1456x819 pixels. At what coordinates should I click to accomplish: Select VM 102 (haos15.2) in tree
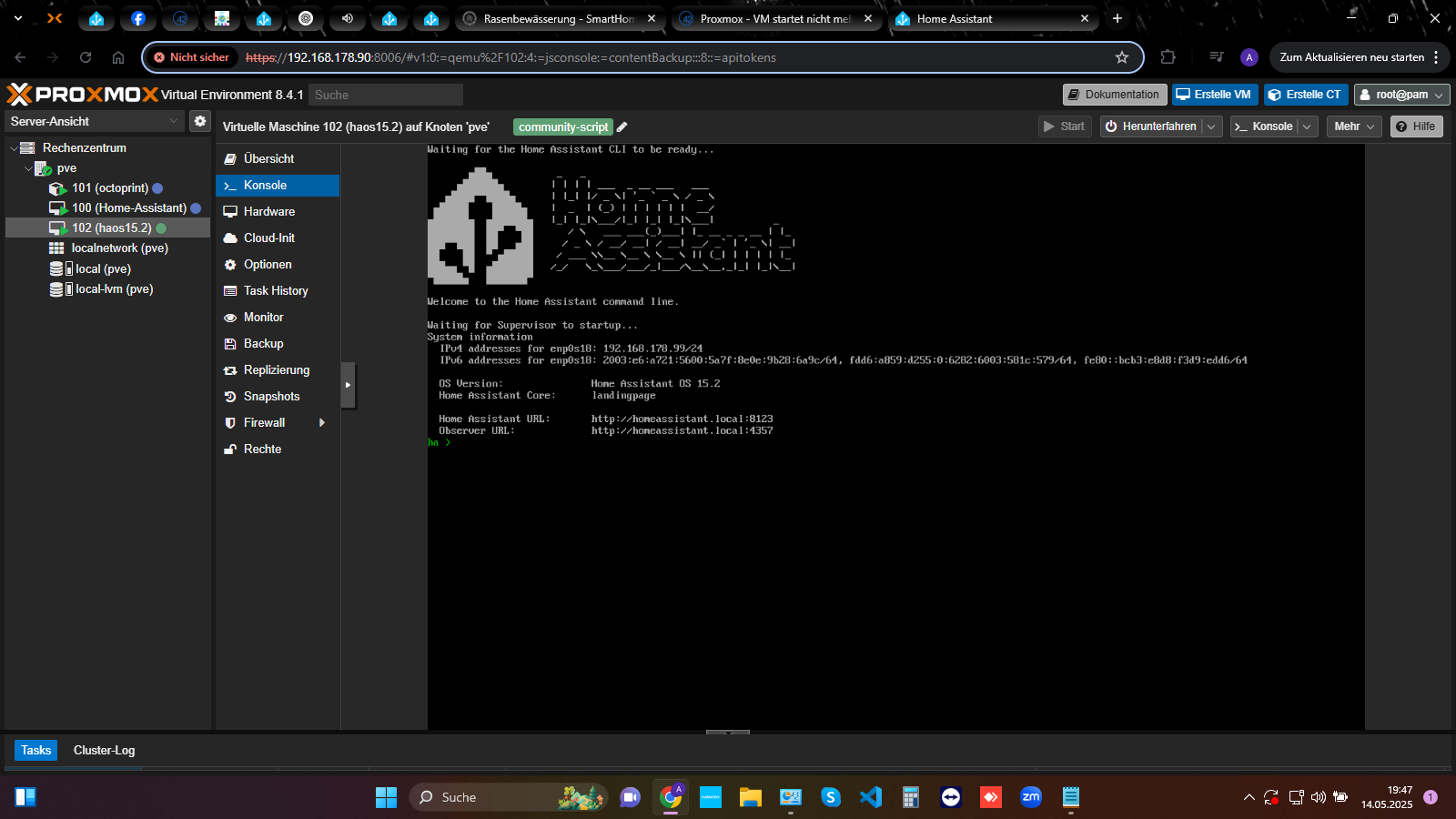(x=107, y=227)
